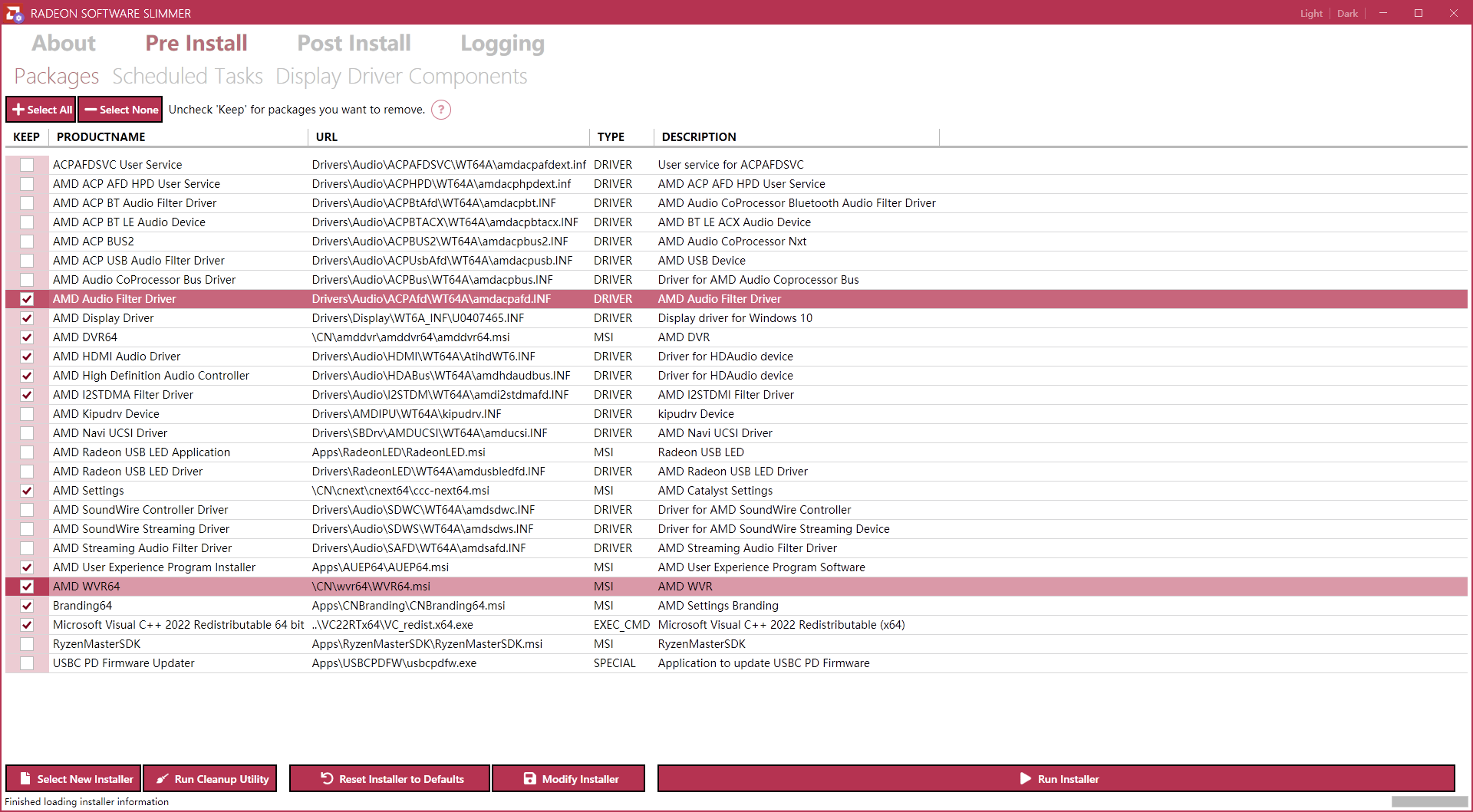Viewport: 1473px width, 812px height.
Task: Uncheck Keep for AMD I2STDMA Filter Driver
Action: tap(27, 395)
